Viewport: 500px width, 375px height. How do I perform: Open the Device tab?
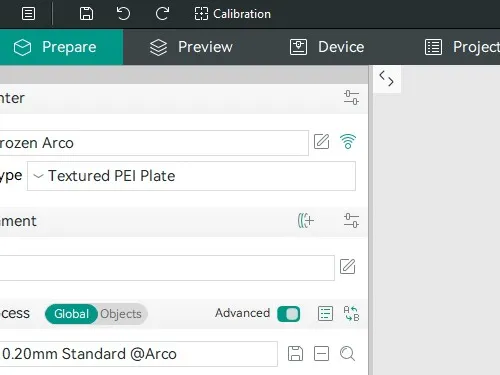pos(327,47)
